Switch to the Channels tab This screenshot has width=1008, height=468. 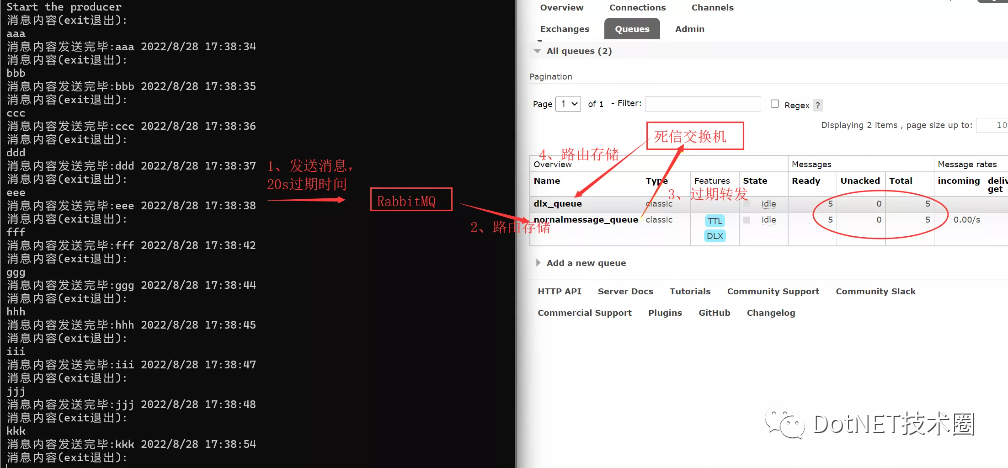coord(712,8)
